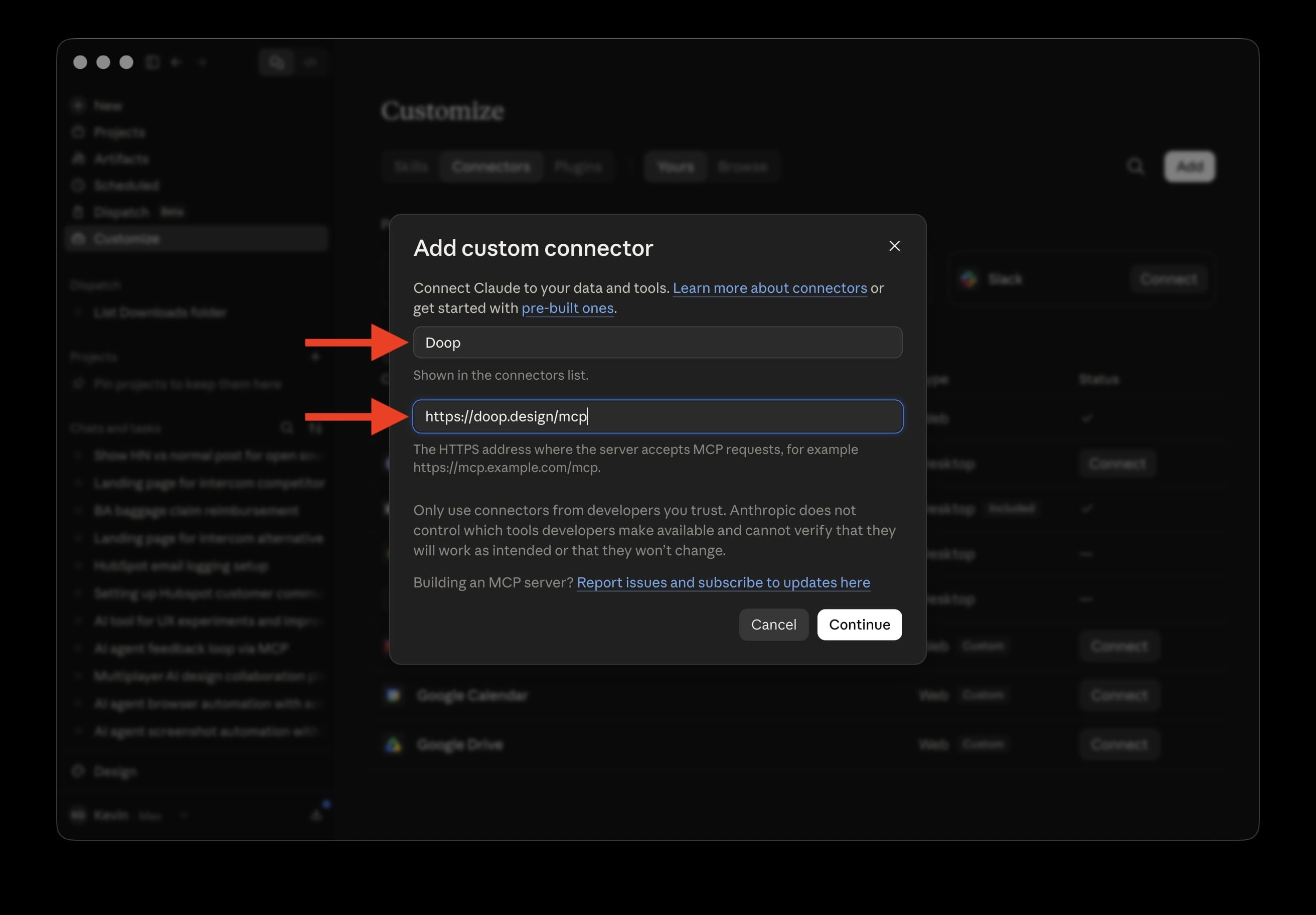Focus the server URL field with https://doop.design/mcp
The height and width of the screenshot is (915, 1316).
657,416
